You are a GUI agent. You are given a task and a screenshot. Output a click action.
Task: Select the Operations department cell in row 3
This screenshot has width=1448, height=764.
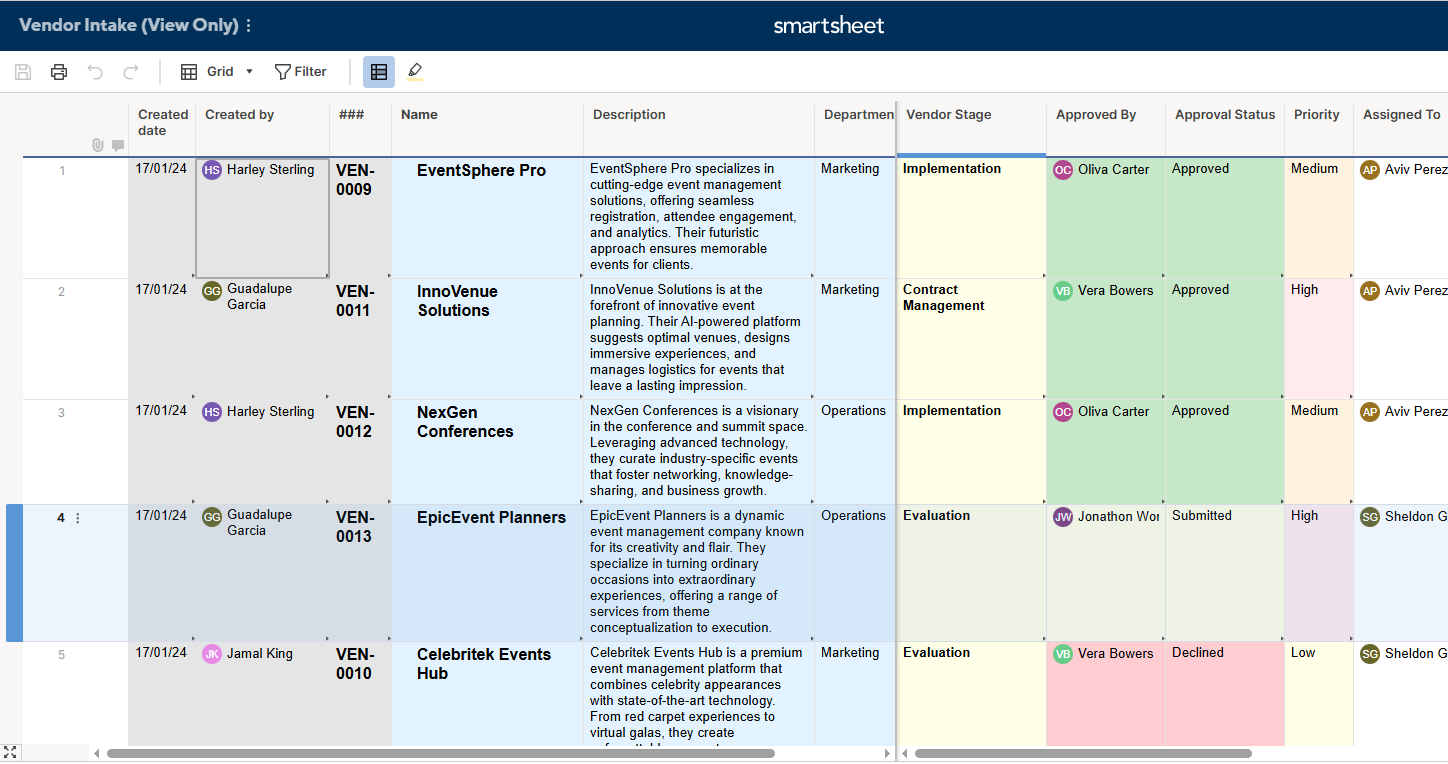click(855, 452)
